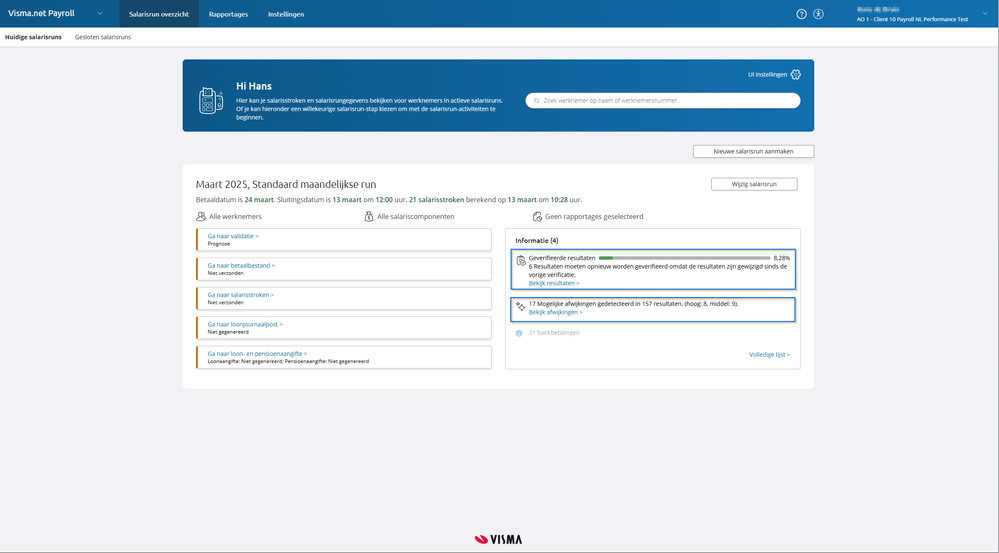Click the 8,28% progress value
The height and width of the screenshot is (553, 999).
pos(781,258)
